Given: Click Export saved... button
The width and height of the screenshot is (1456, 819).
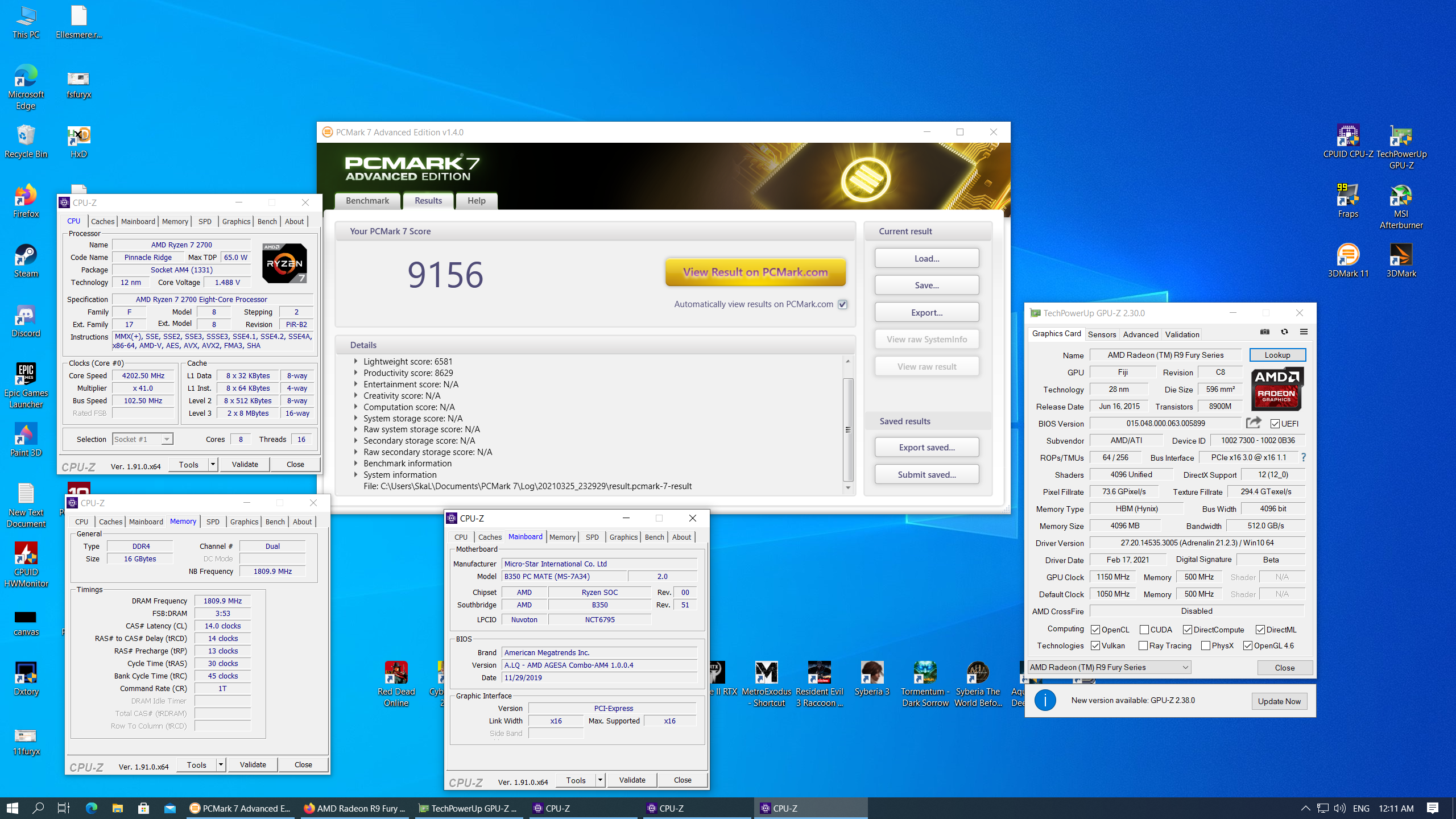Looking at the screenshot, I should pyautogui.click(x=926, y=447).
